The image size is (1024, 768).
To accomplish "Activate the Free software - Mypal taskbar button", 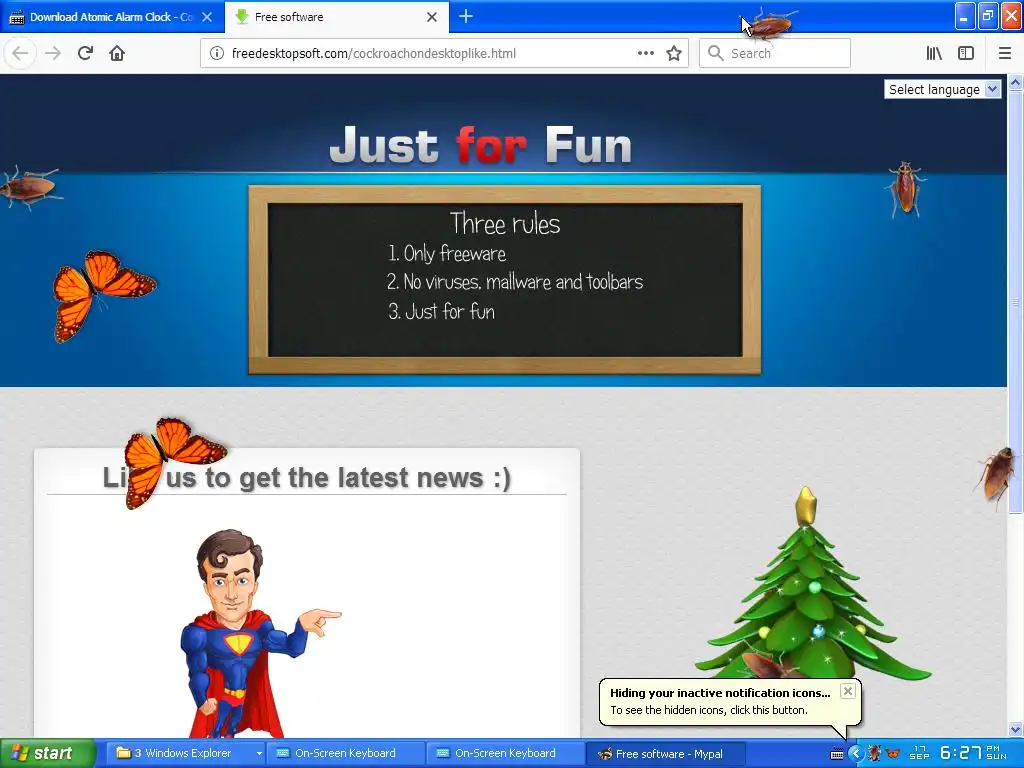I will tap(665, 753).
